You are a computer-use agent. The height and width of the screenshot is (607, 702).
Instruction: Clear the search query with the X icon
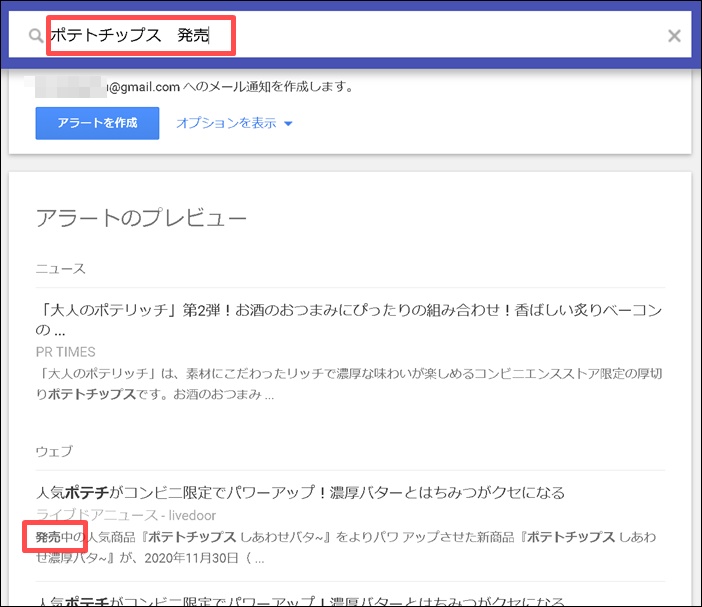(674, 36)
